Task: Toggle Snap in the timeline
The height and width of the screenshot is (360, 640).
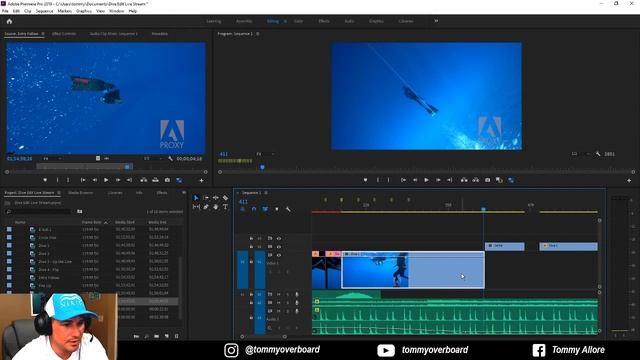Action: [x=254, y=209]
